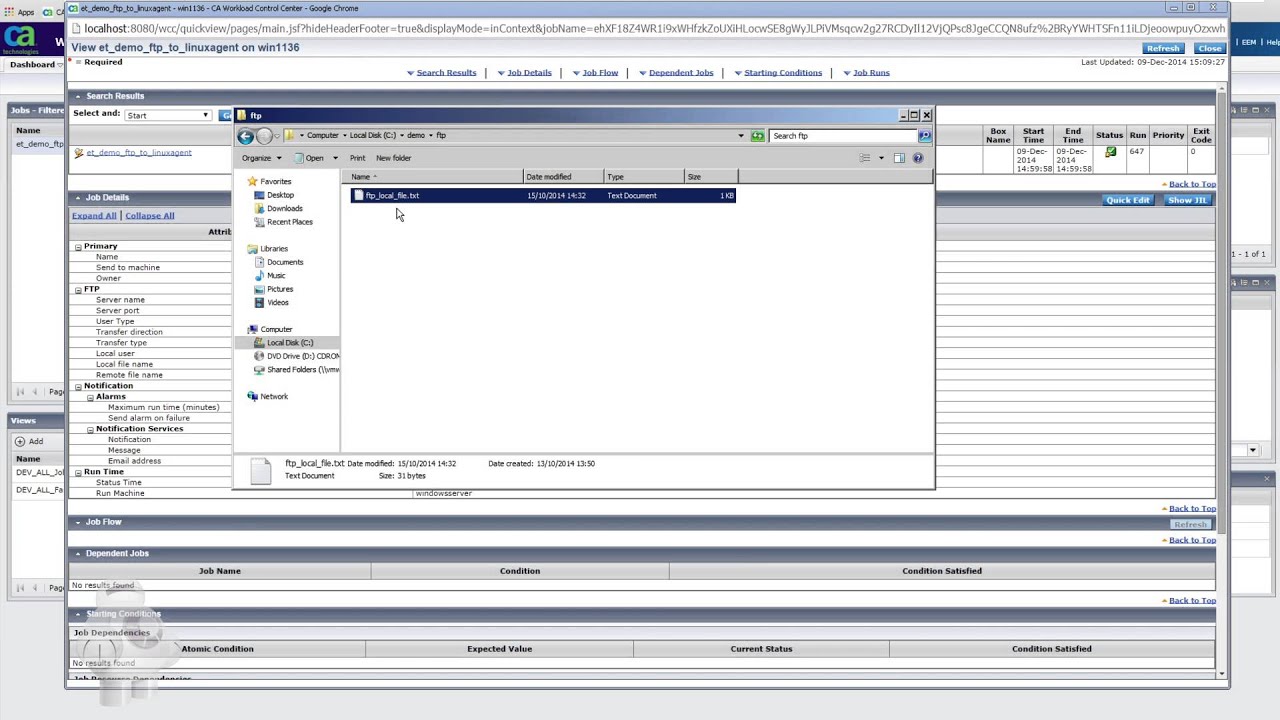Click the Close button in the WCC header
This screenshot has width=1280, height=720.
pos(1210,48)
